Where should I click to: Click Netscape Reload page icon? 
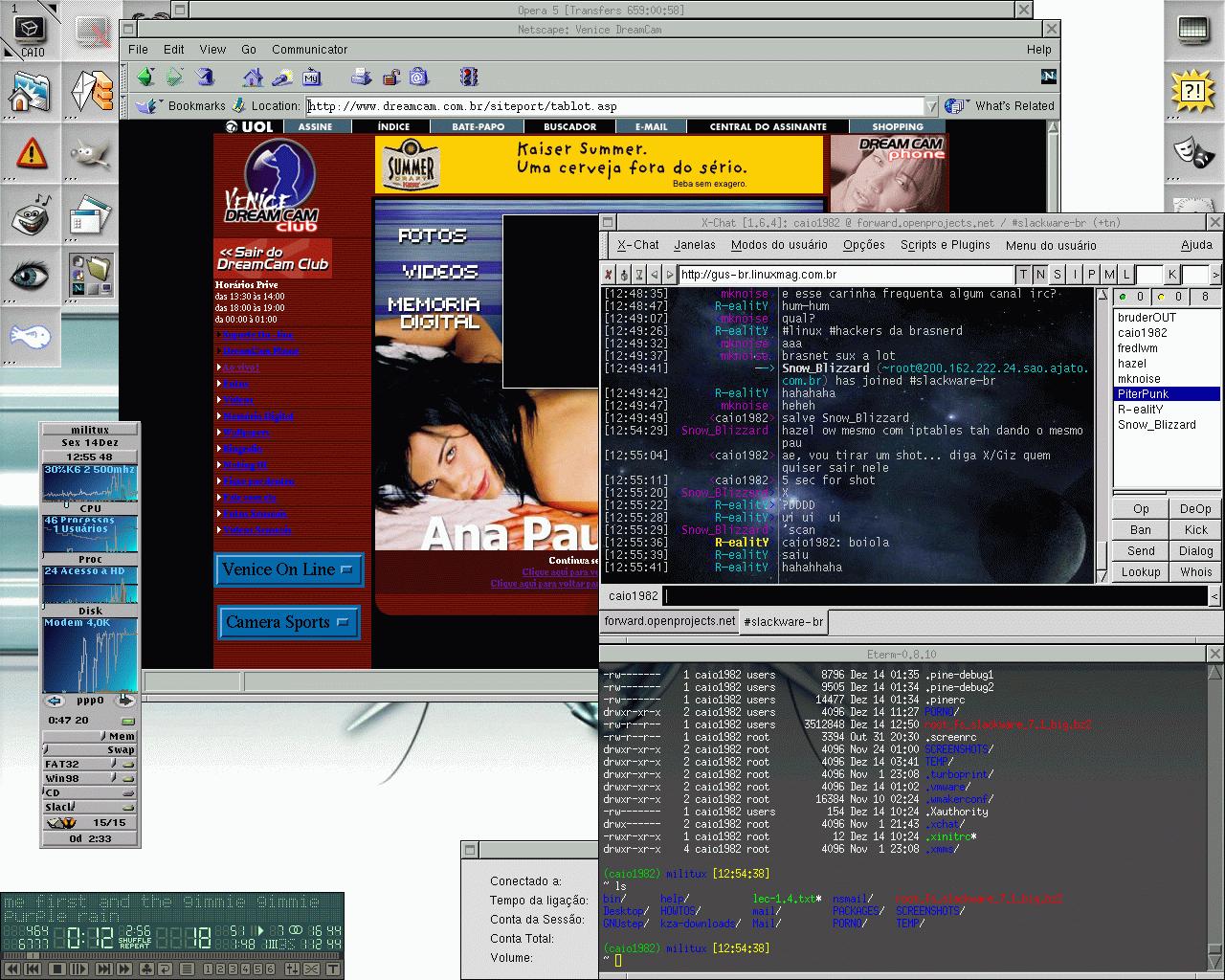pos(204,78)
